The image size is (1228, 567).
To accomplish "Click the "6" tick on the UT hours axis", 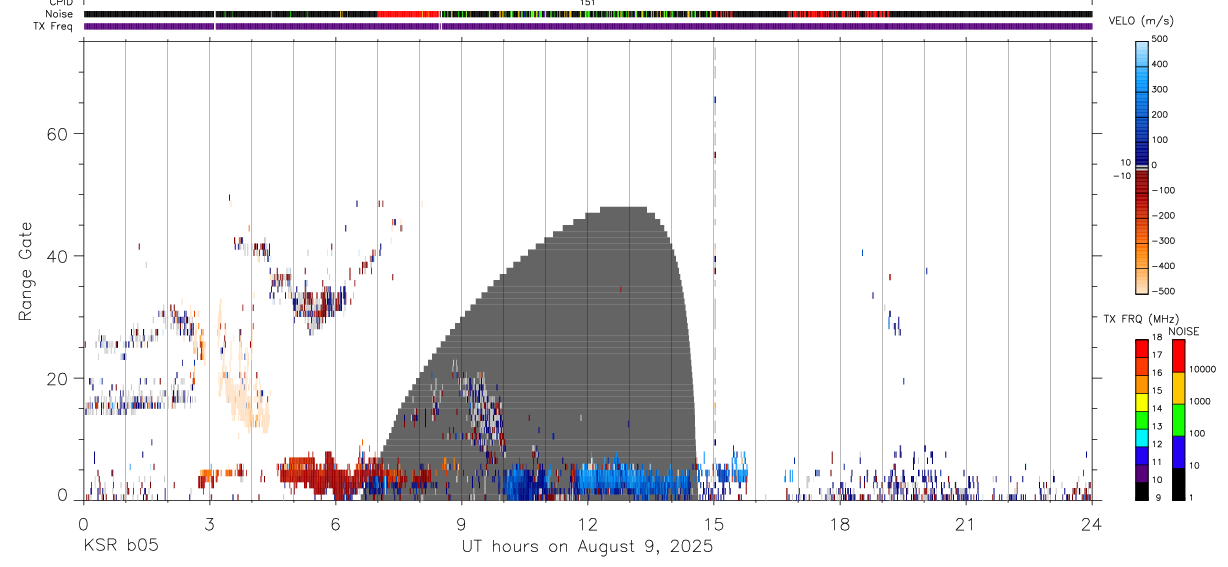I will (x=335, y=523).
